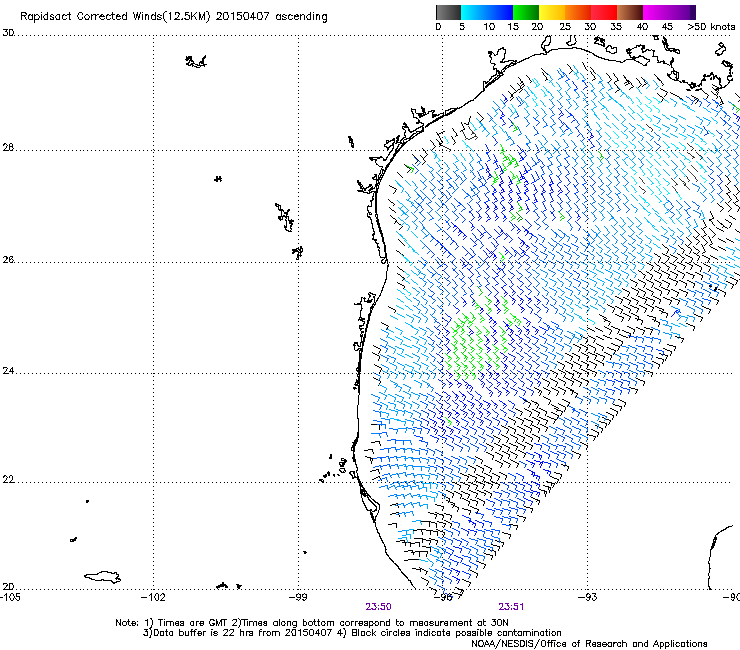Click the latitude axis label '22'
740x650 pixels.
[x=8, y=480]
